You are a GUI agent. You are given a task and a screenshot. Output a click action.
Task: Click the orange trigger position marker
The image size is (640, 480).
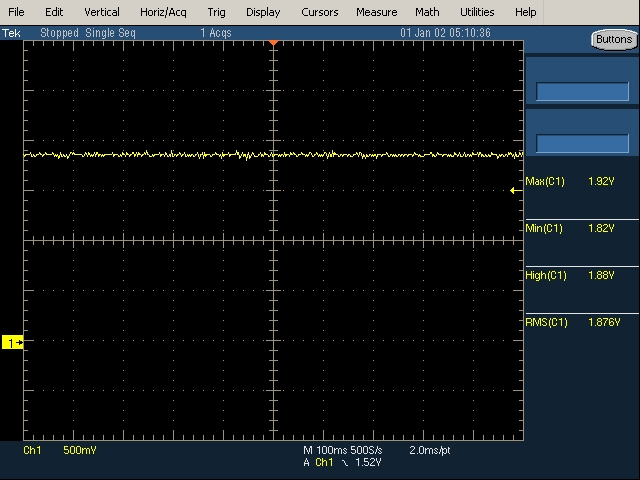coord(273,43)
